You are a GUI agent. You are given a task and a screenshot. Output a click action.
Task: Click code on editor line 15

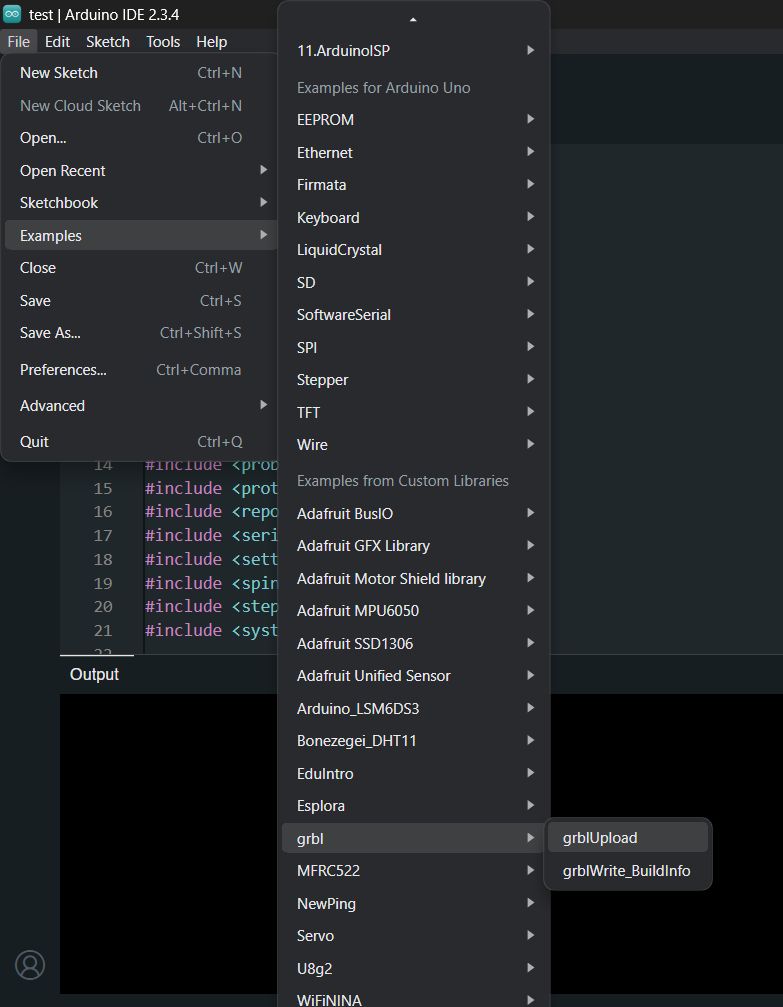click(x=211, y=488)
